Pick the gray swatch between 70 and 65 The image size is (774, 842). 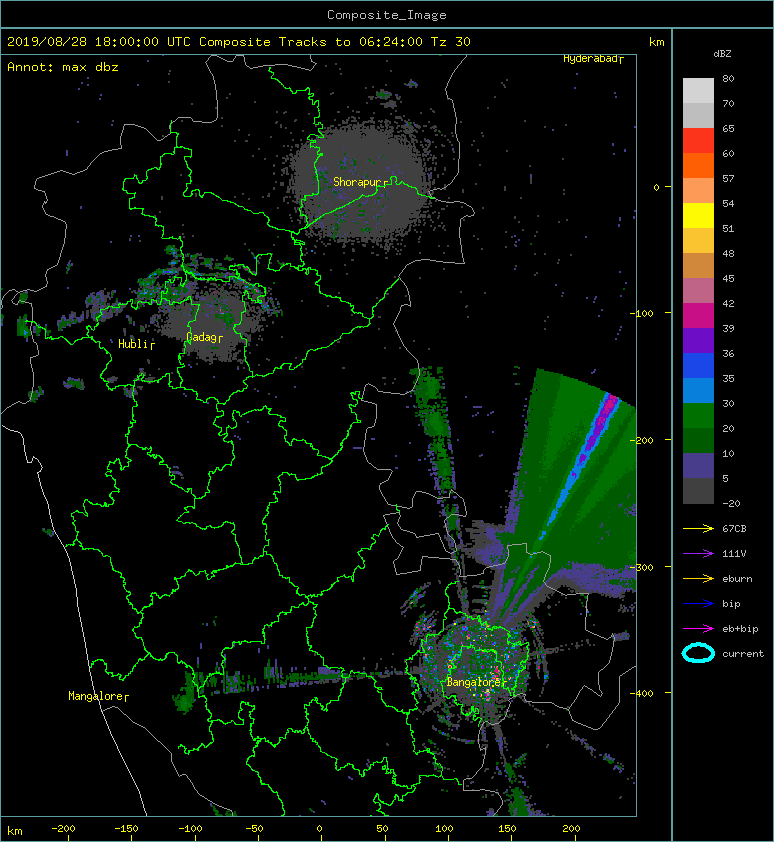pos(698,115)
